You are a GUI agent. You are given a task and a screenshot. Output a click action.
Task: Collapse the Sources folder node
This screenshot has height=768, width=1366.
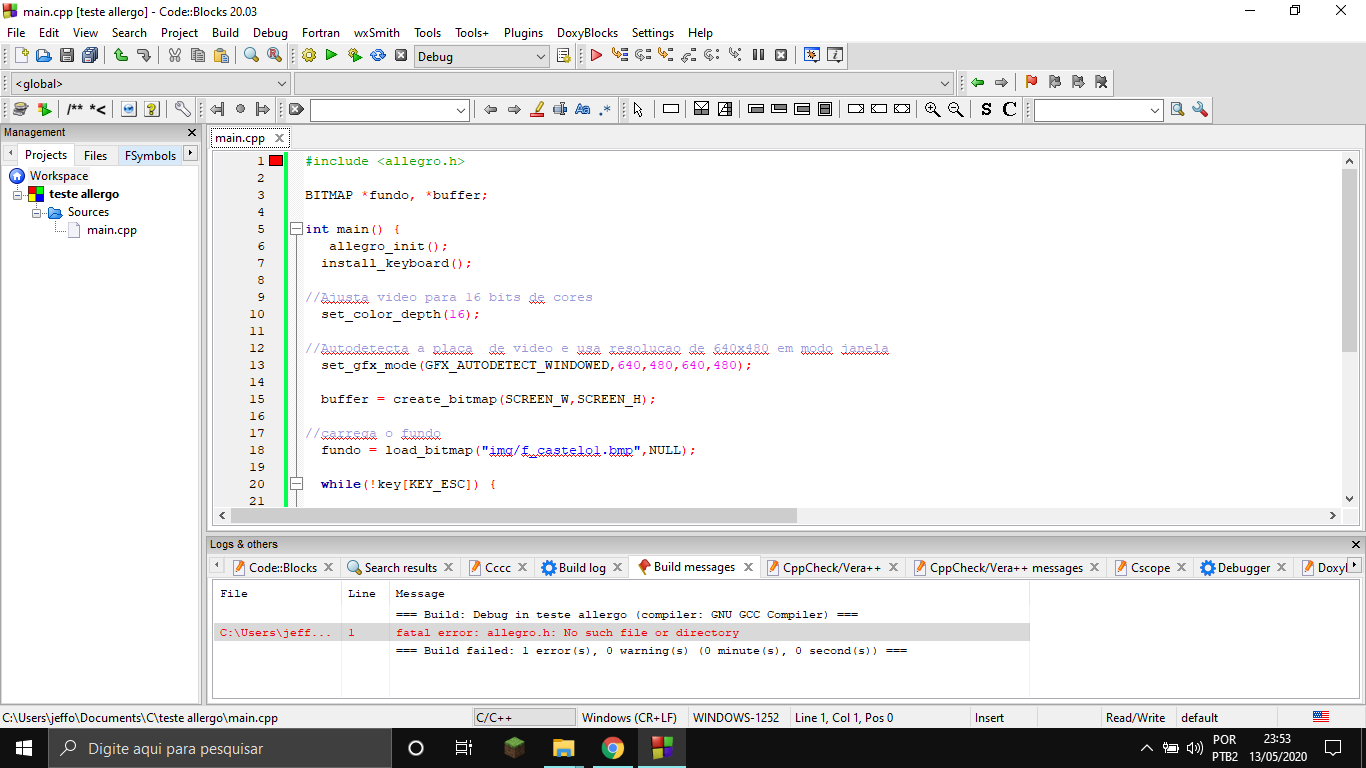(x=36, y=212)
